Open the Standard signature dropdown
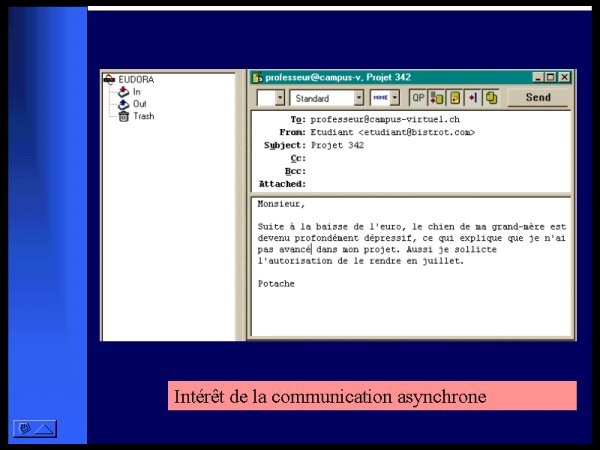The image size is (600, 450). point(359,98)
